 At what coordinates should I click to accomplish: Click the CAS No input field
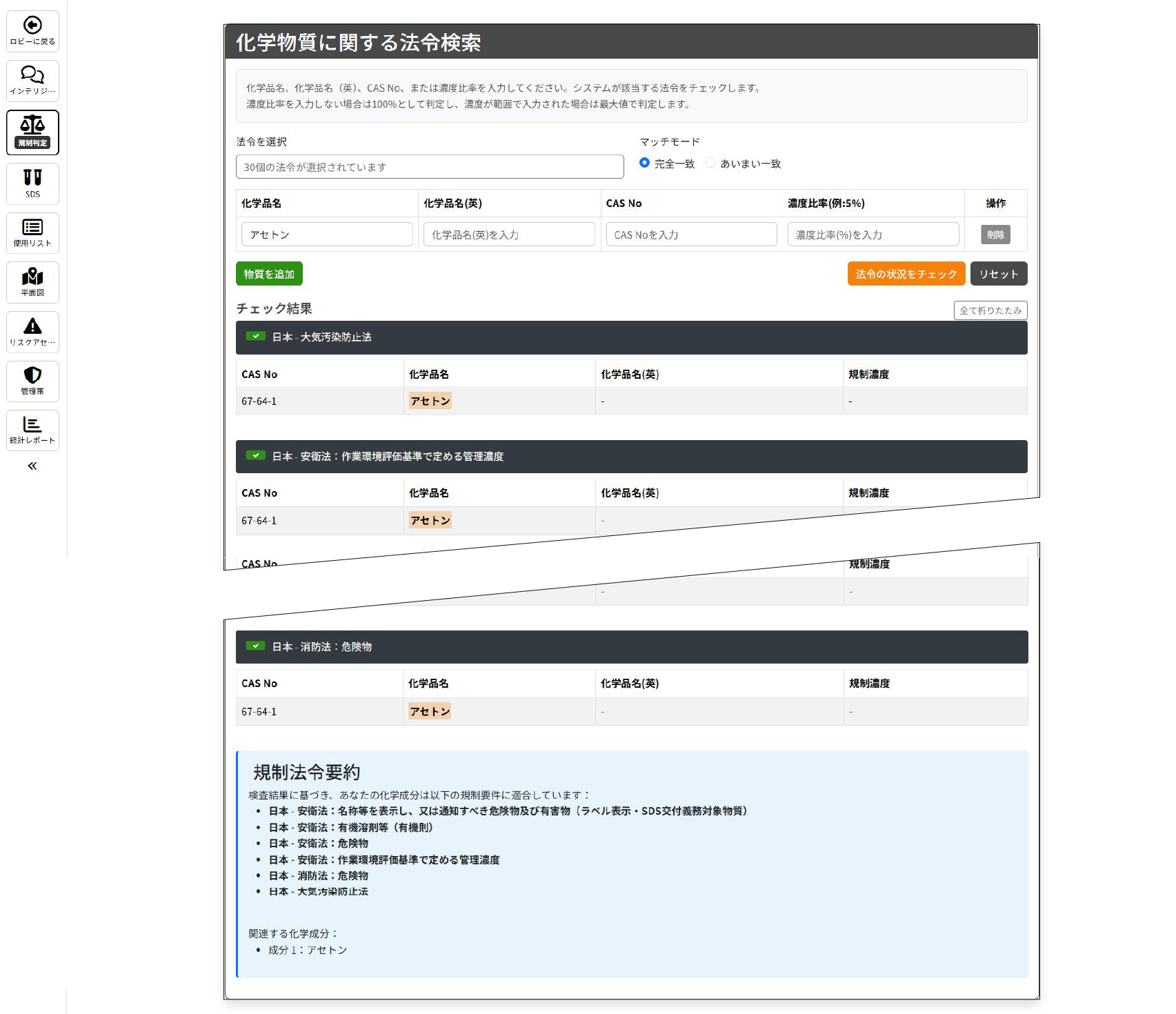tap(691, 235)
